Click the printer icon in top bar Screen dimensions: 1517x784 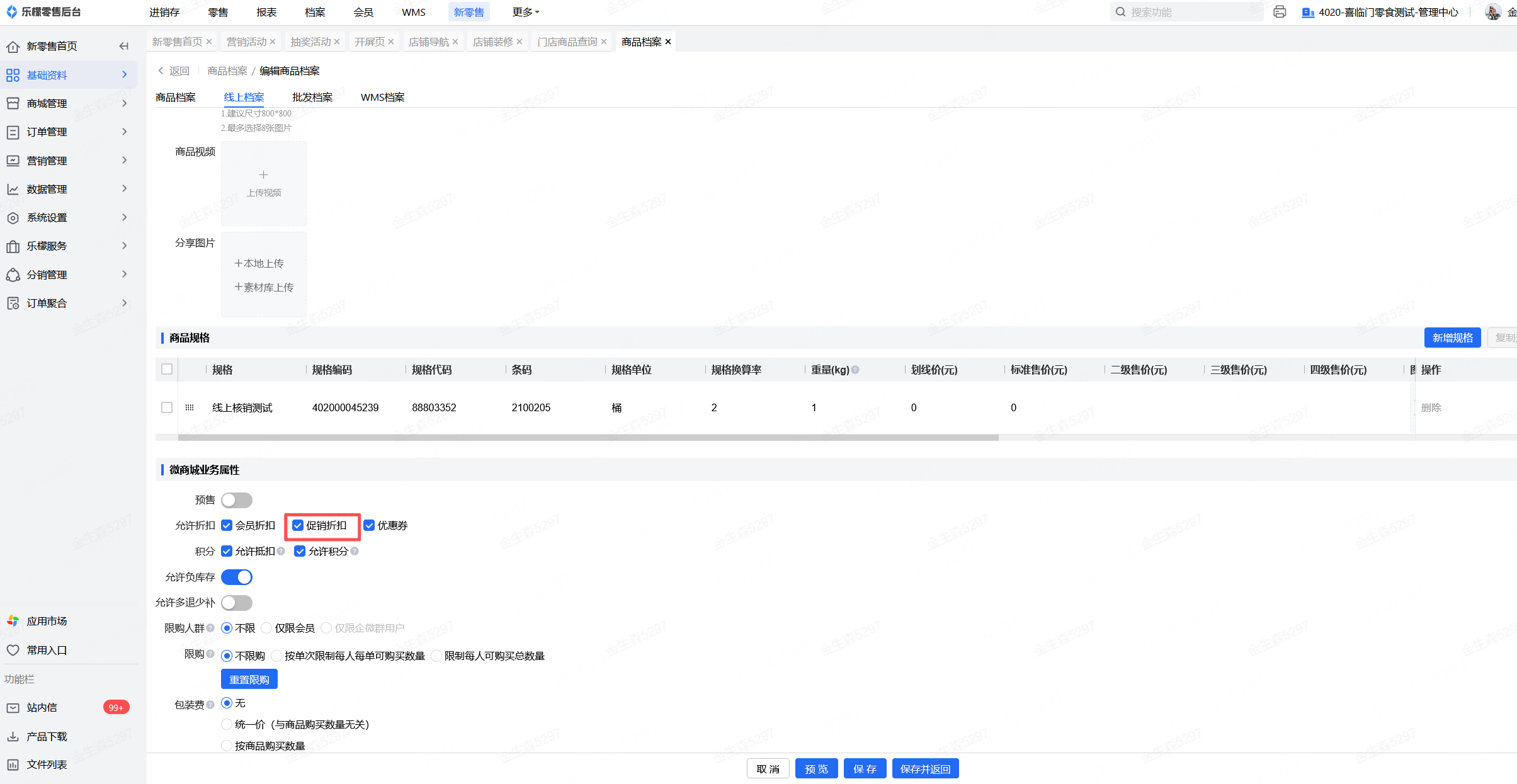click(1279, 12)
